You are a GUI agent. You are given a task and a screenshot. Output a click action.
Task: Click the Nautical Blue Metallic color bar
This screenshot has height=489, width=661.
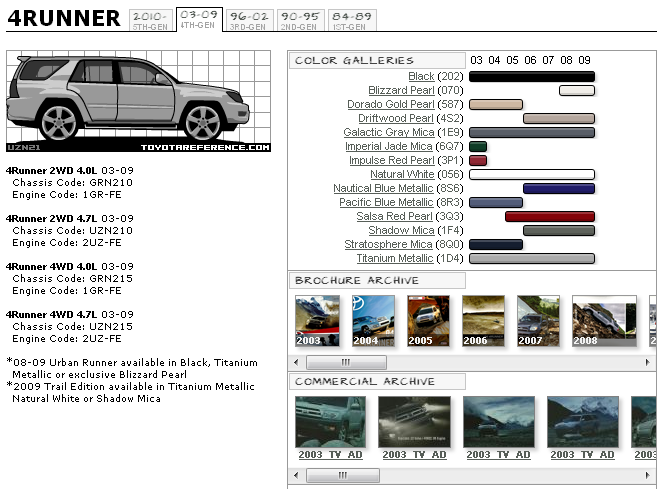pyautogui.click(x=559, y=188)
